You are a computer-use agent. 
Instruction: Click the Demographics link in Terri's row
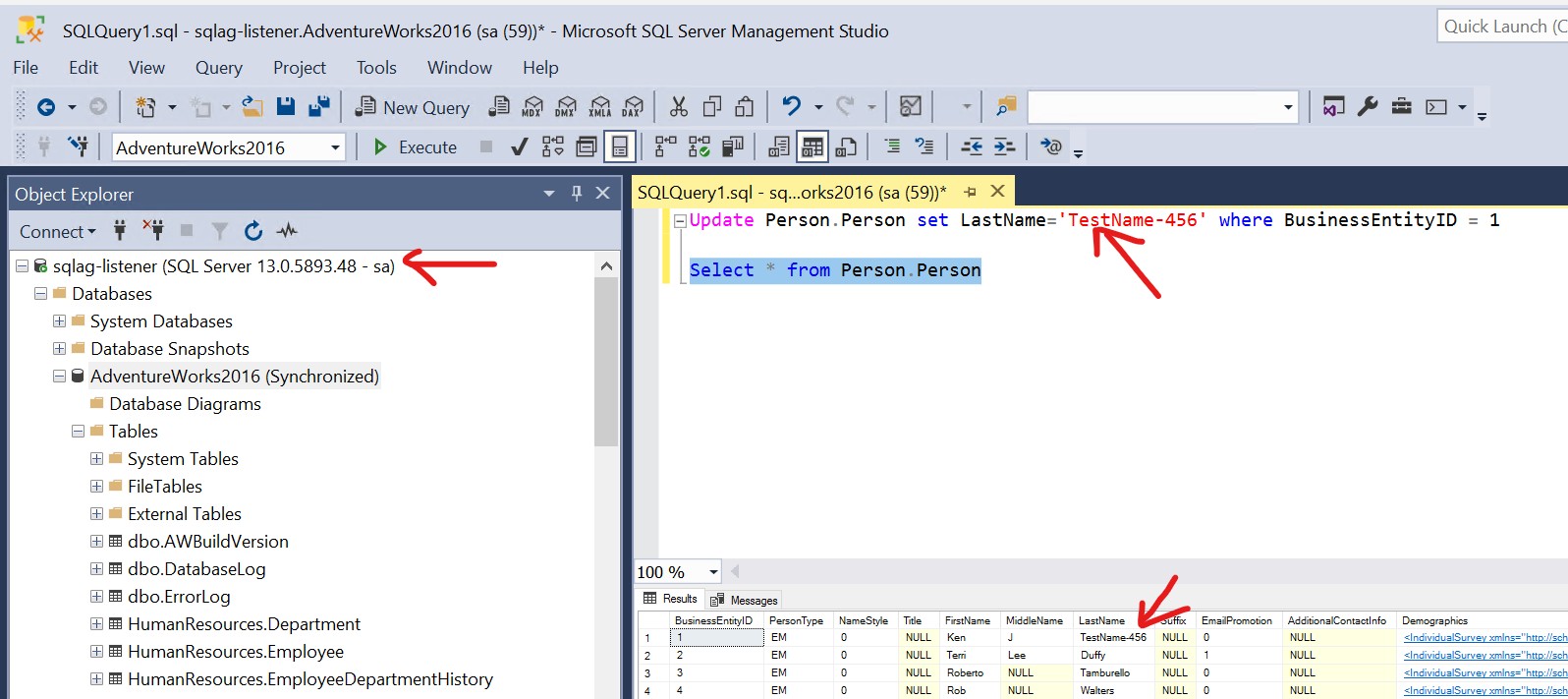point(1485,656)
